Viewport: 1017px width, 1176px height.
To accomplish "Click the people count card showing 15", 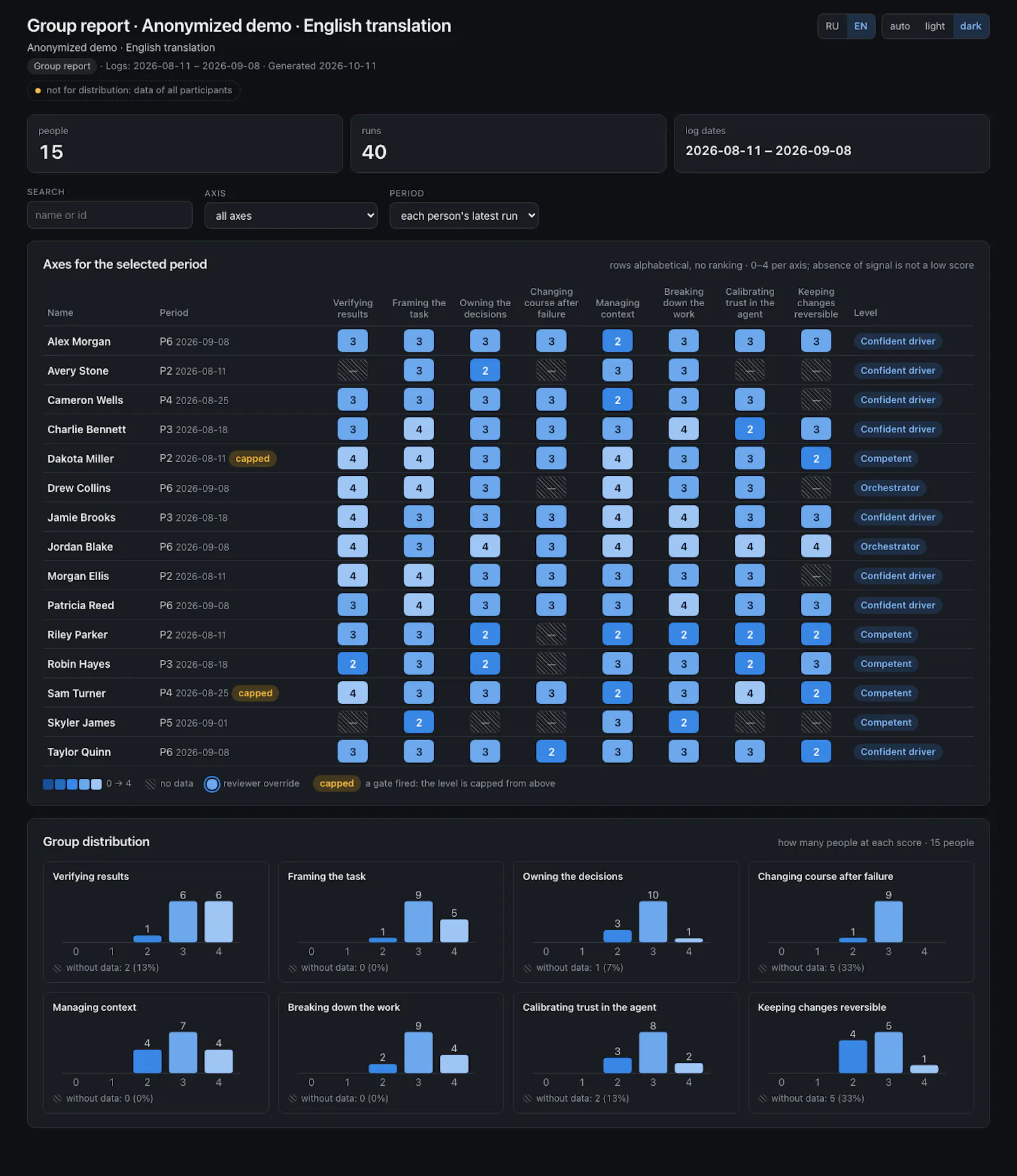I will pyautogui.click(x=184, y=144).
